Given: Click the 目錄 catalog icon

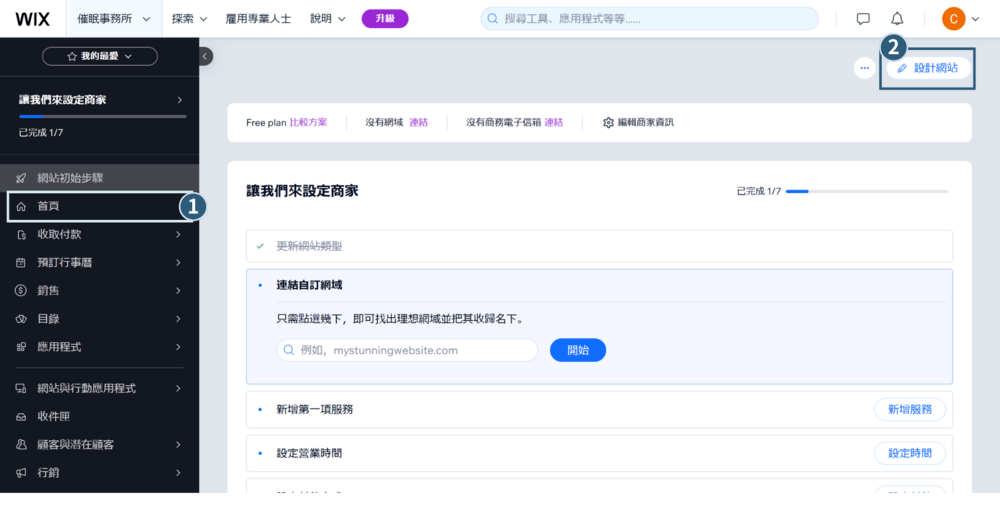Looking at the screenshot, I should tap(21, 319).
